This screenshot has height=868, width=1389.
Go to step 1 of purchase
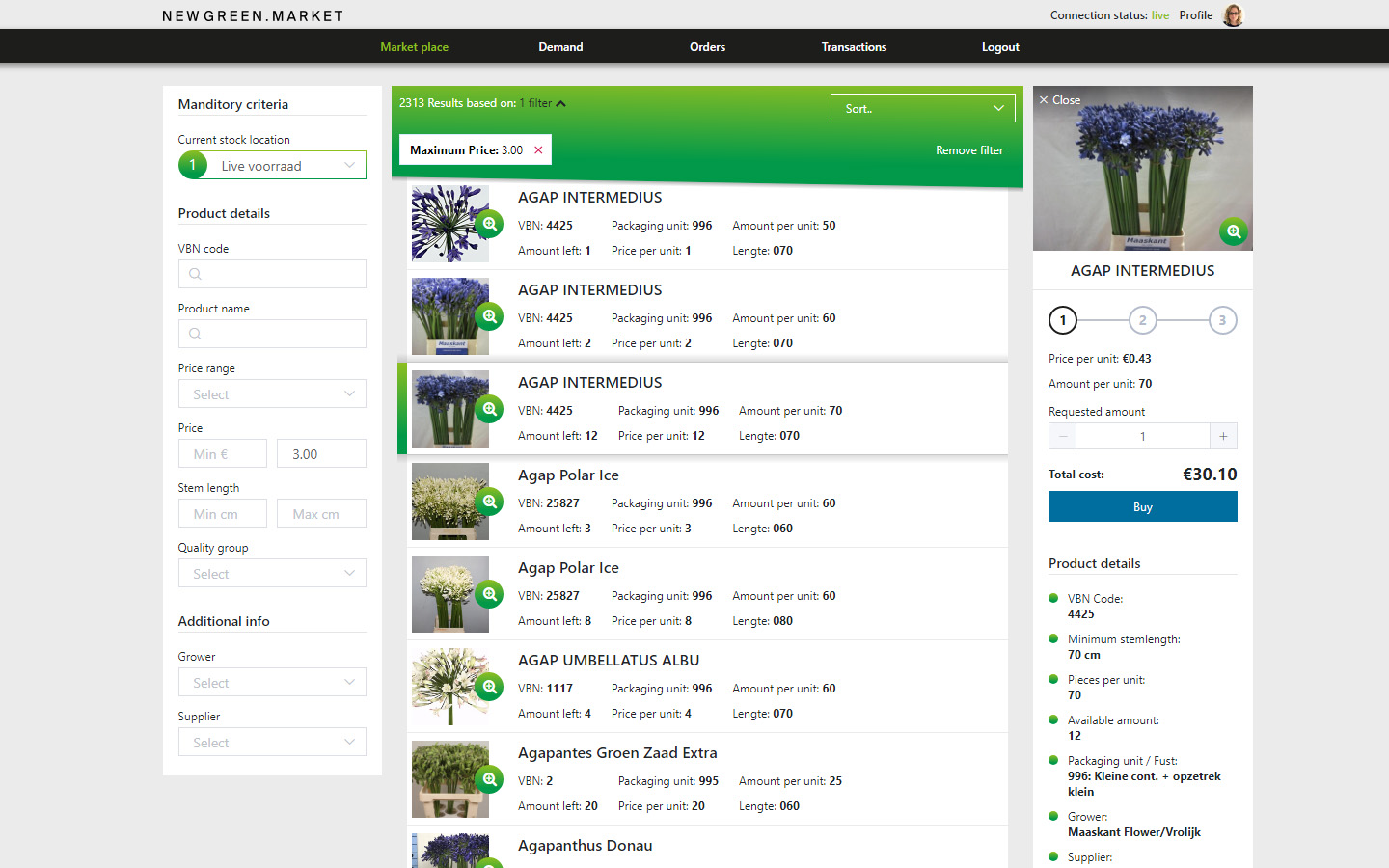[1063, 320]
